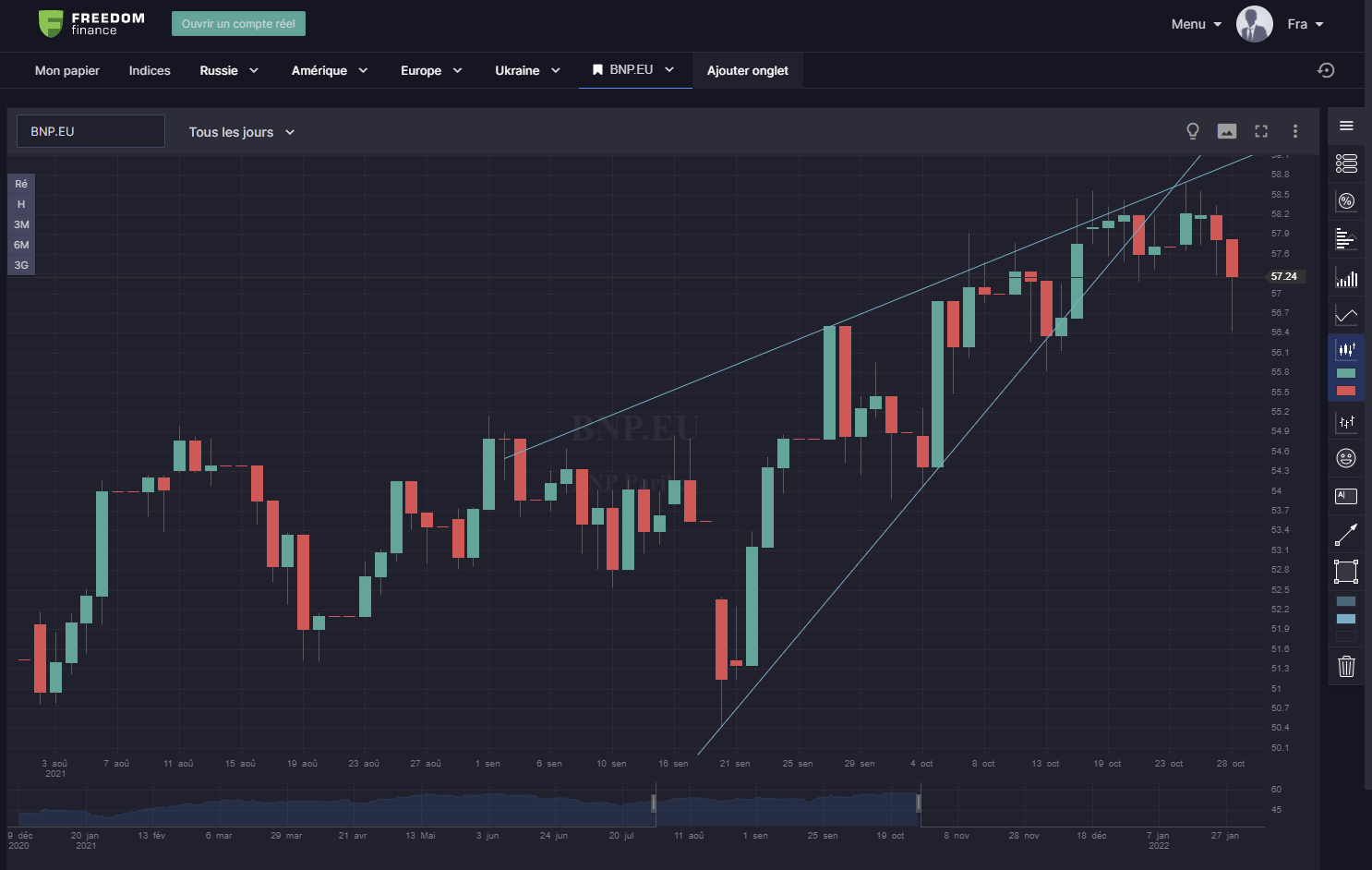Click 'Ajouter onglet' to add a tab
The height and width of the screenshot is (870, 1372).
click(x=747, y=70)
